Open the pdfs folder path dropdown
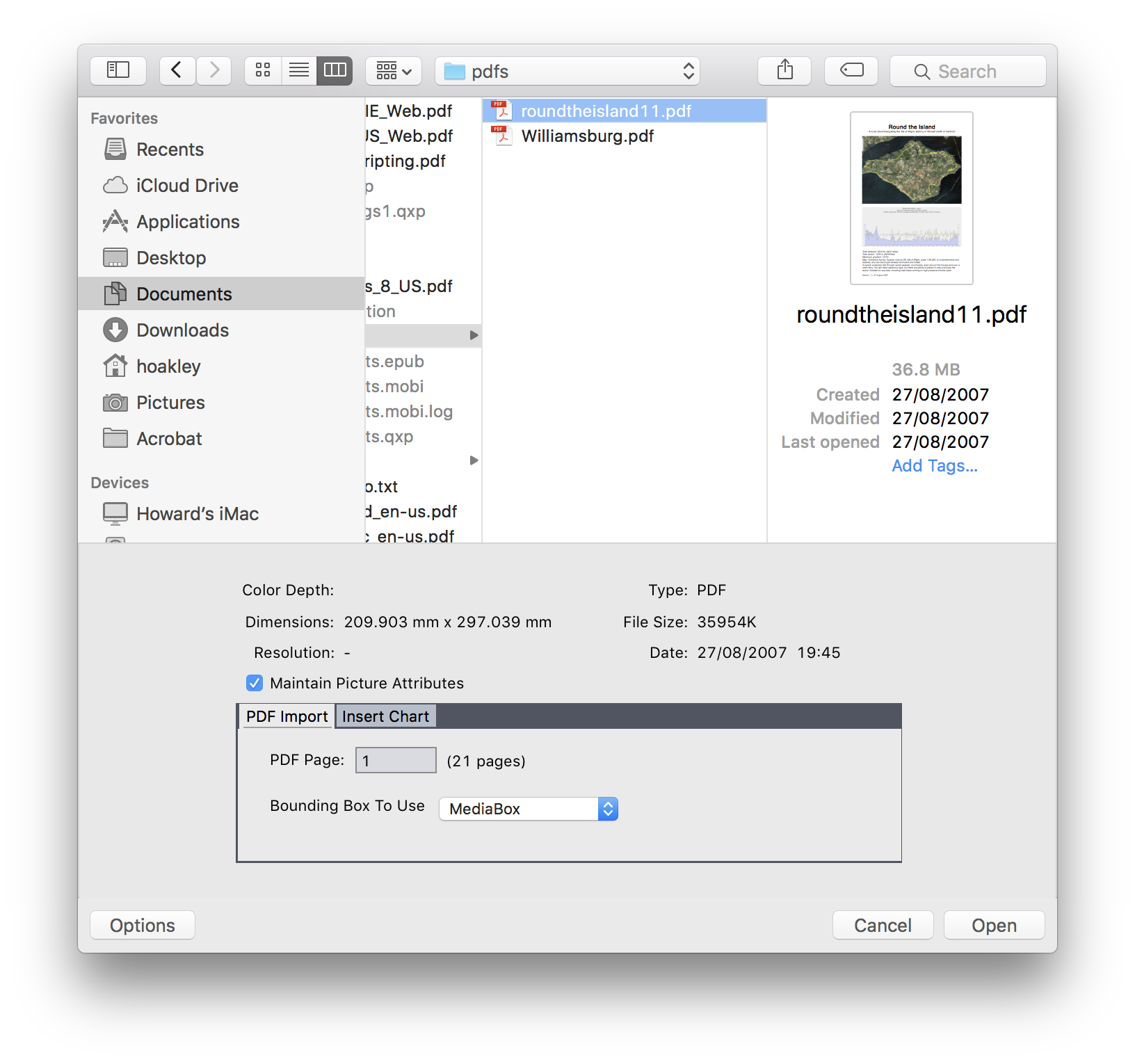 567,70
